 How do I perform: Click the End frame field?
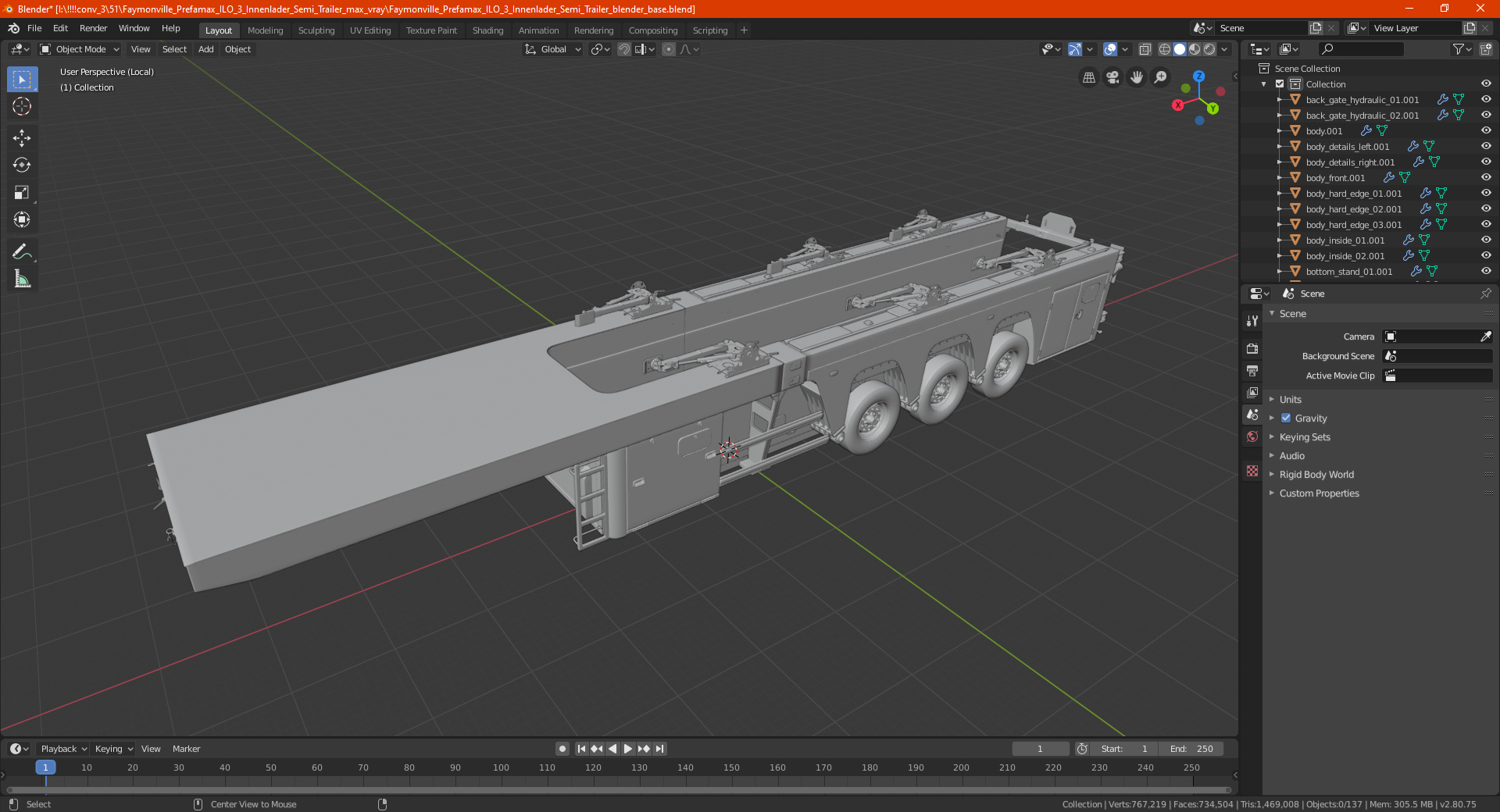pyautogui.click(x=1191, y=749)
